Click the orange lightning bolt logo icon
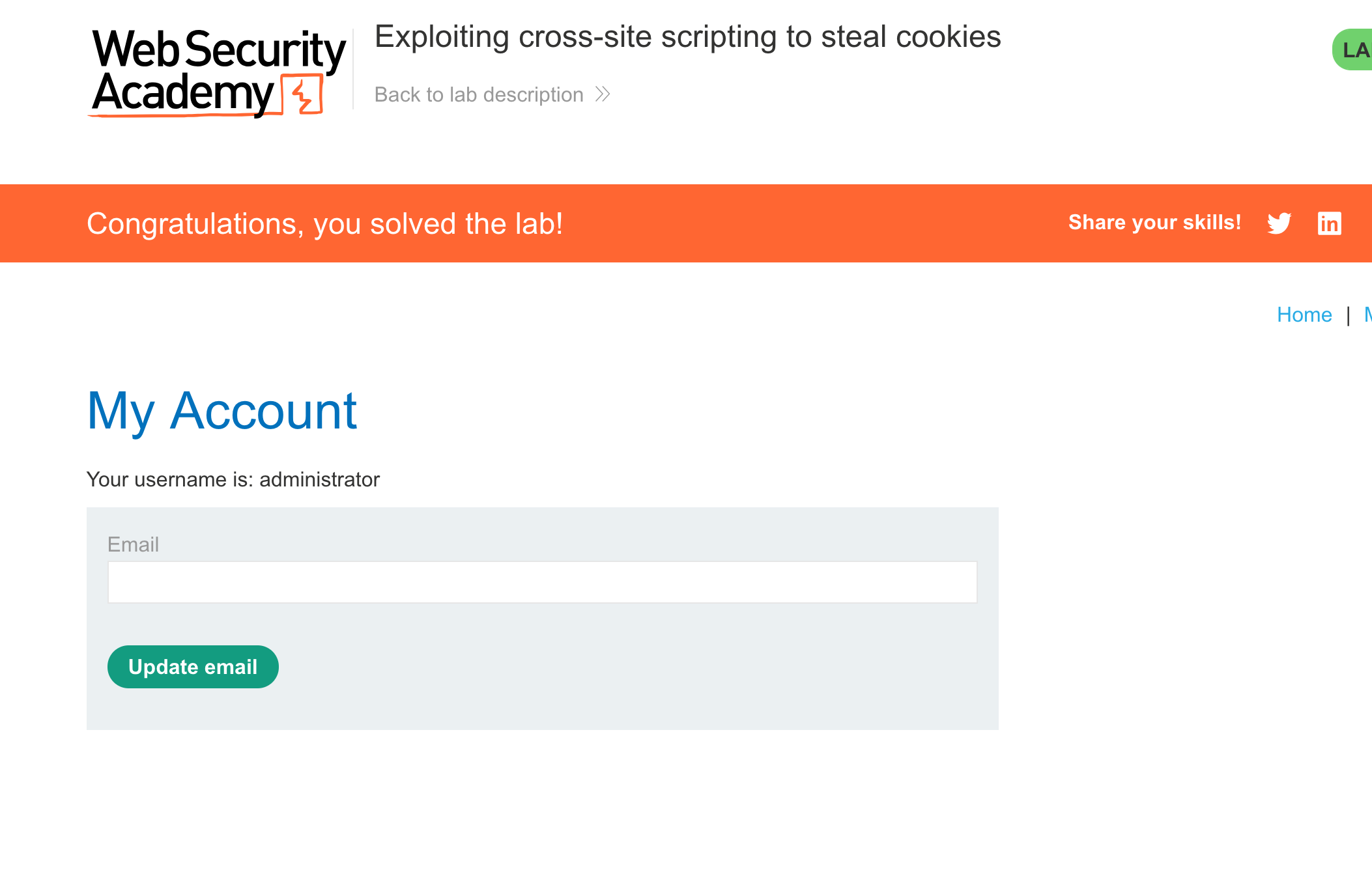This screenshot has width=1372, height=870. [x=304, y=95]
